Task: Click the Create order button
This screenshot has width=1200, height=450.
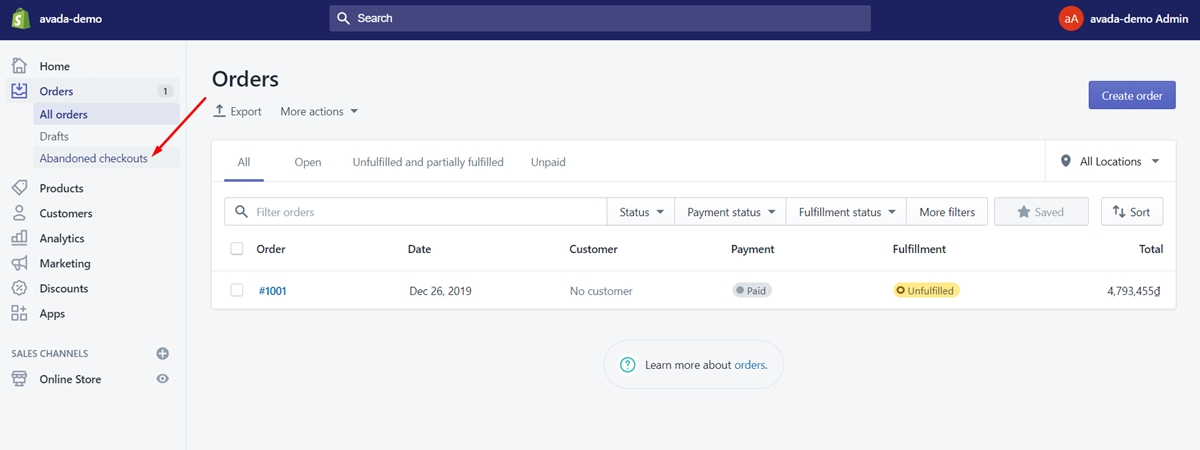Action: [x=1132, y=96]
